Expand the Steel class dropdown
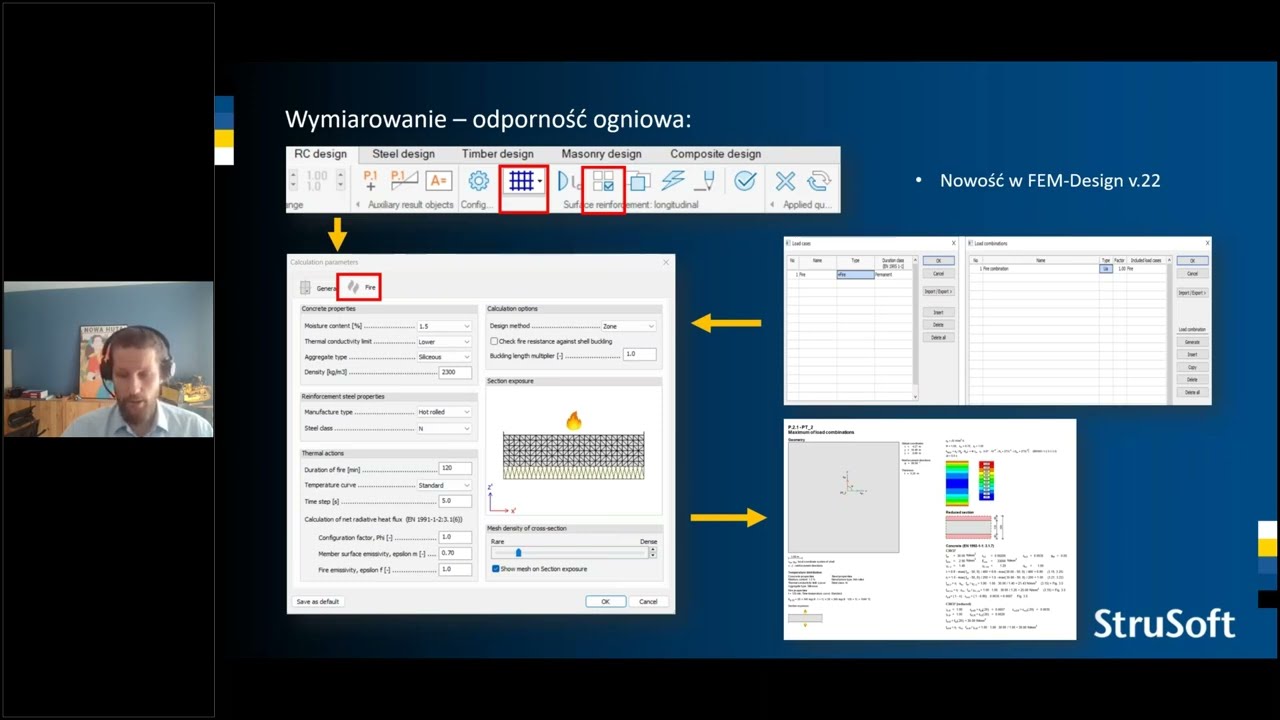1280x720 pixels. pyautogui.click(x=444, y=428)
